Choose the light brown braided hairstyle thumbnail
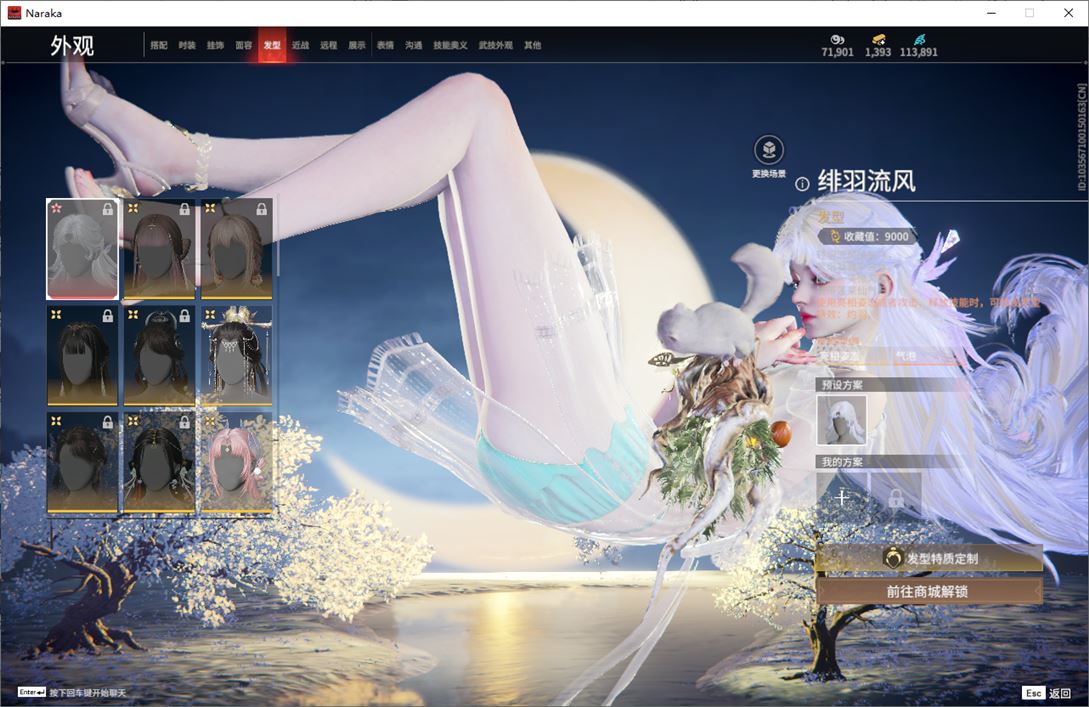 coord(236,249)
